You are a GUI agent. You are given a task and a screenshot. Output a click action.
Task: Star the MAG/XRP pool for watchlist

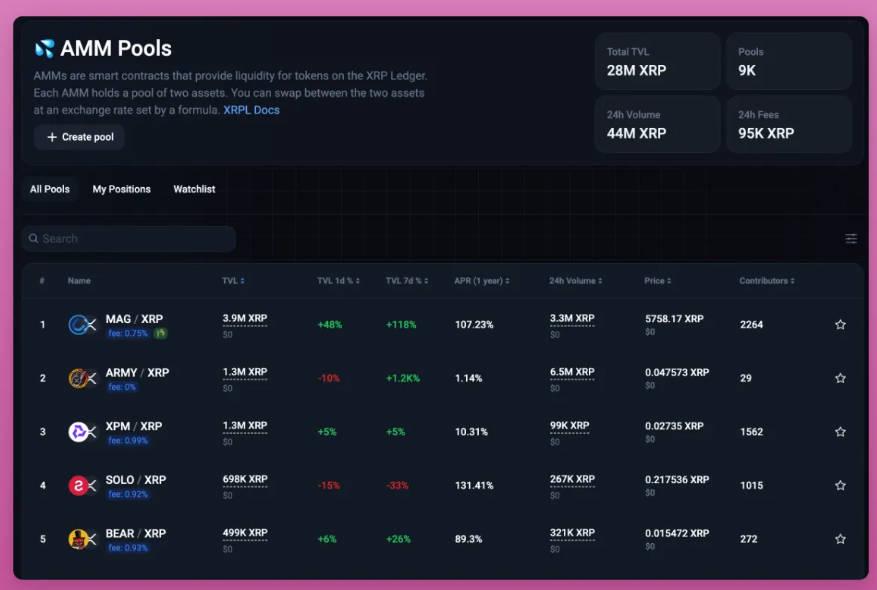pyautogui.click(x=840, y=324)
